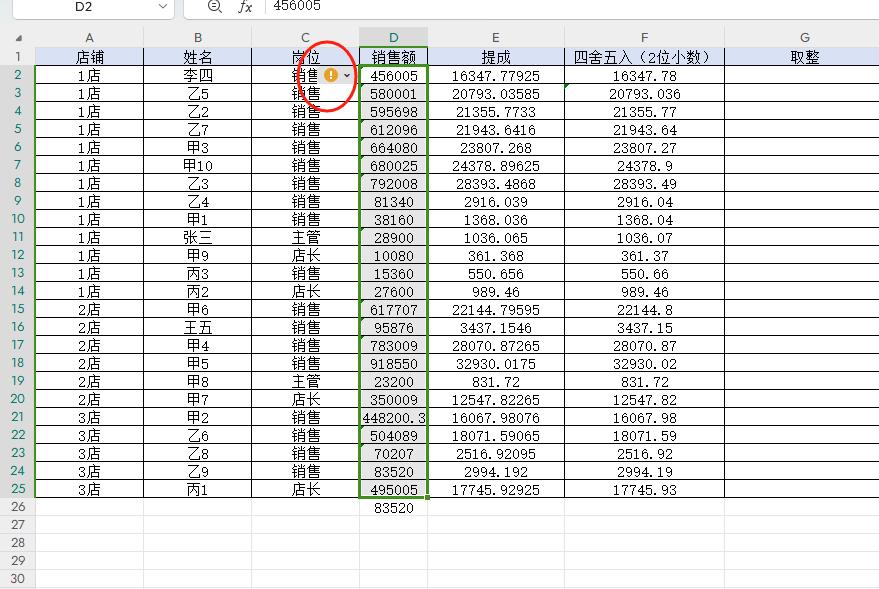Click sales cell 10080
879x589 pixels.
(394, 255)
